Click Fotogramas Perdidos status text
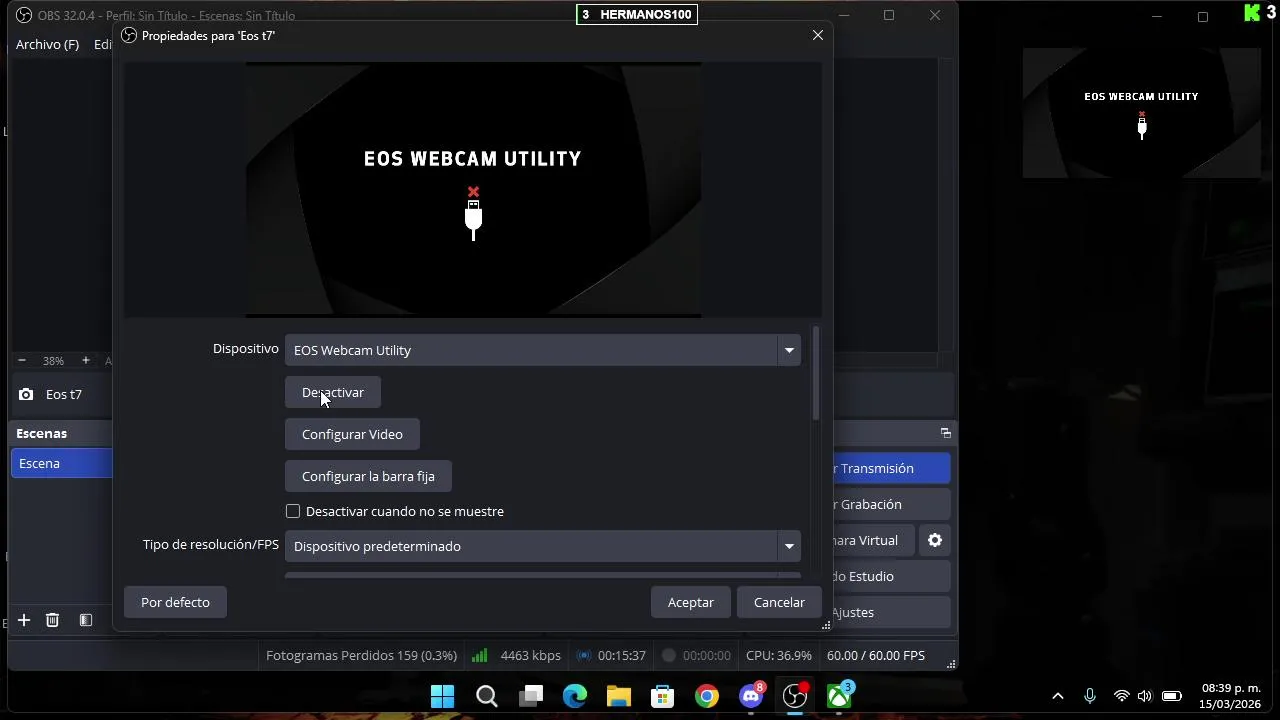Screen dimensions: 1280x720 click(361, 656)
